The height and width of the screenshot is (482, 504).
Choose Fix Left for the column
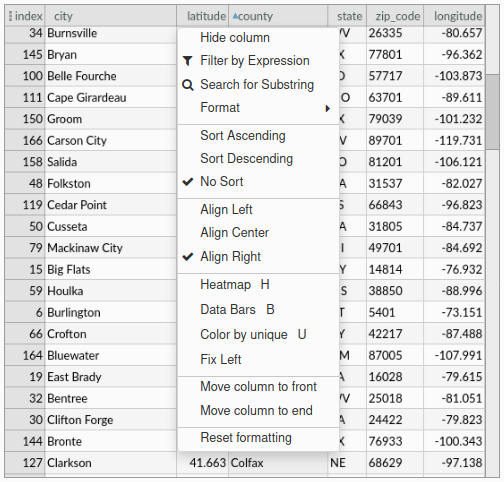258,360
